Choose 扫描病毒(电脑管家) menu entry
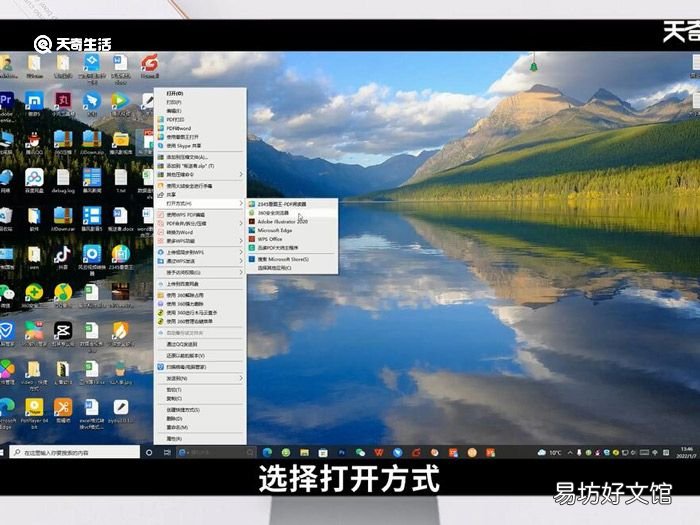 point(200,367)
